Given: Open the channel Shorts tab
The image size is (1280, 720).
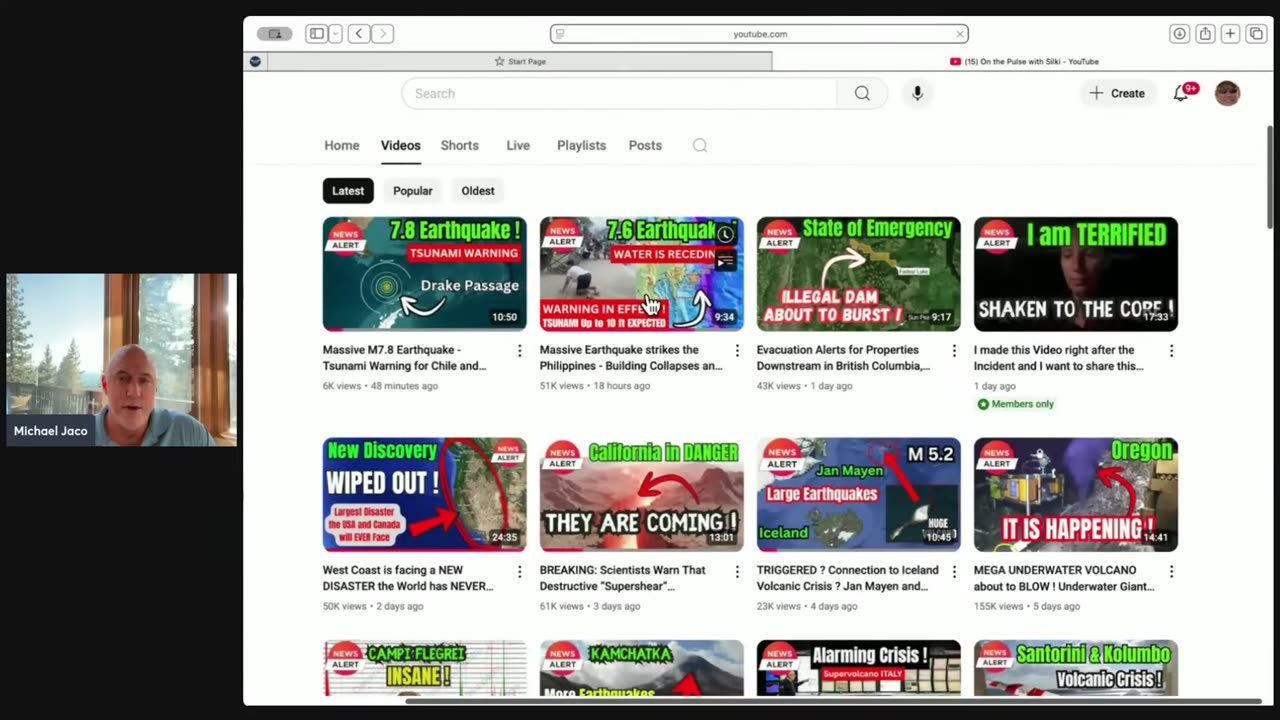Looking at the screenshot, I should (459, 145).
